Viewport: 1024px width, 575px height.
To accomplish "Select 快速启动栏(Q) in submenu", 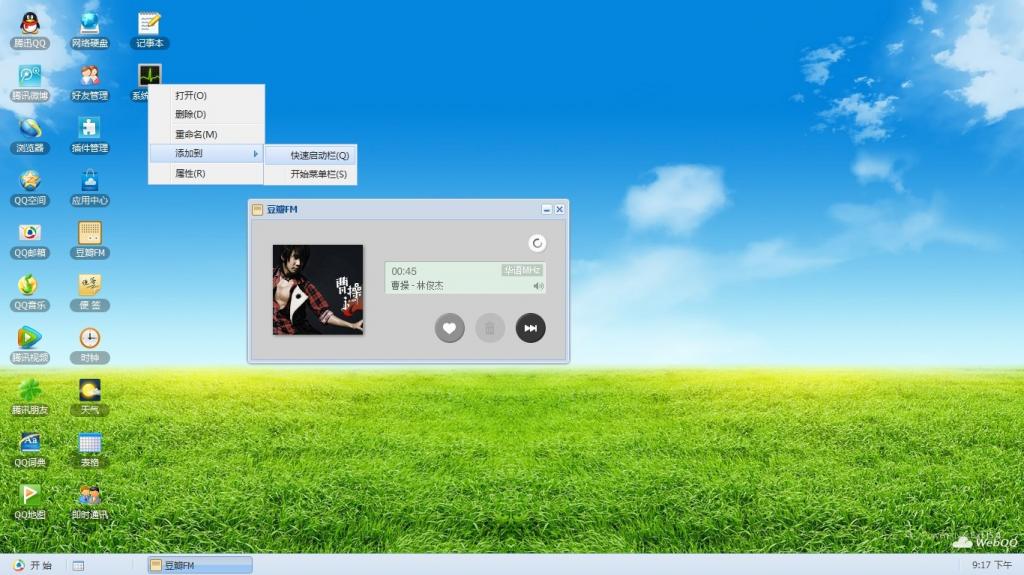I will tap(311, 156).
